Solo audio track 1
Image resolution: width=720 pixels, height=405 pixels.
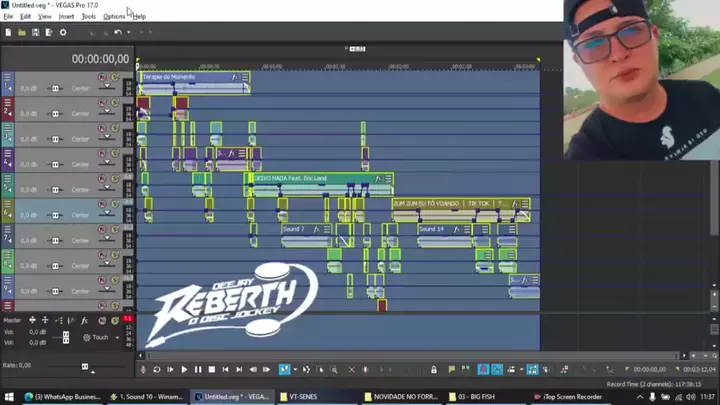tap(115, 77)
